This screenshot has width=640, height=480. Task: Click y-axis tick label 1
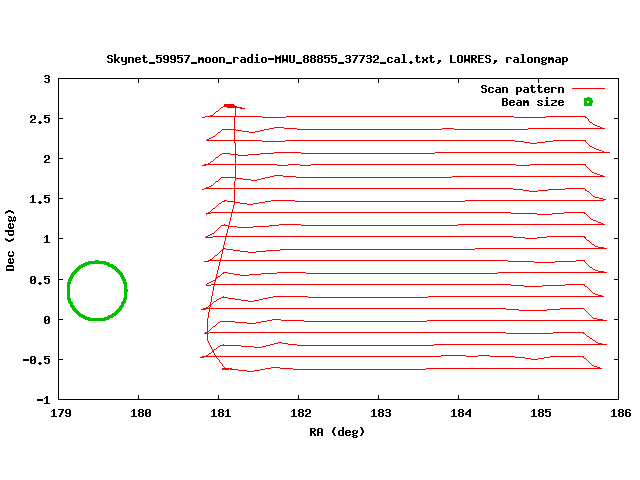(x=47, y=239)
